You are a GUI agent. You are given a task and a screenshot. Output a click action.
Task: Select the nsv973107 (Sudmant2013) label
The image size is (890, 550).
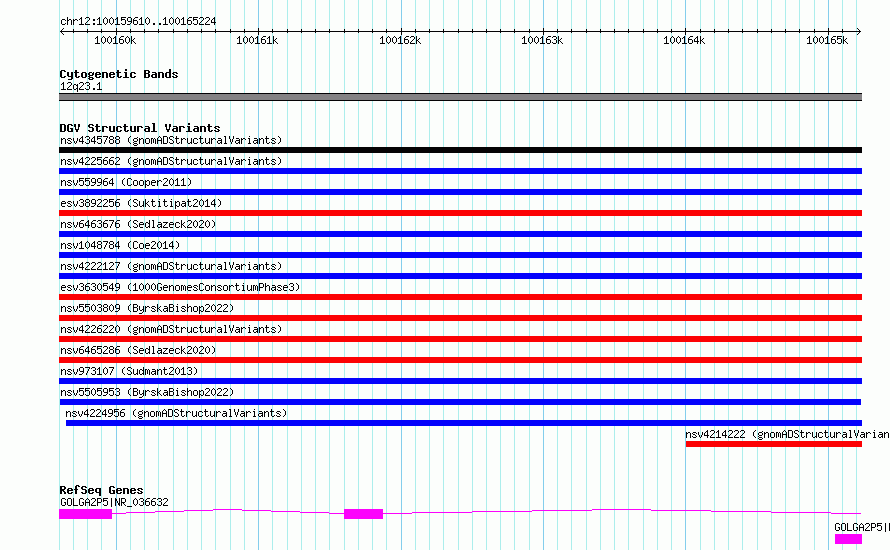[x=129, y=371]
